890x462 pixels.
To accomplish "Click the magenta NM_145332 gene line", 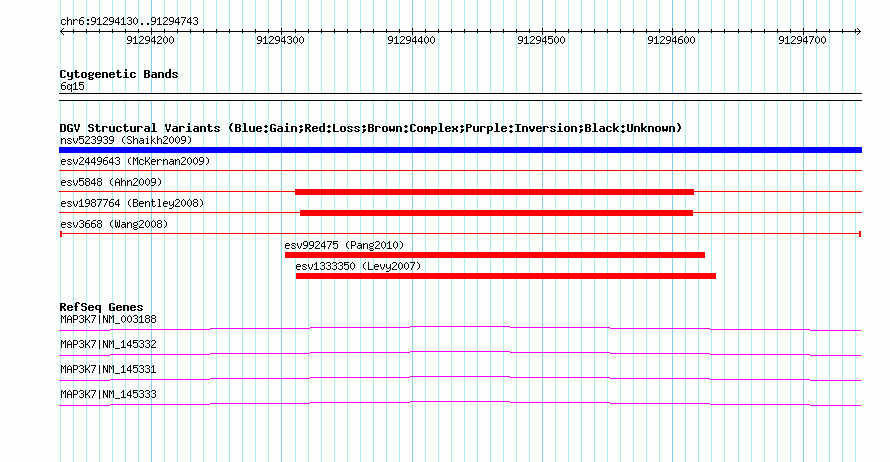I will click(x=460, y=353).
